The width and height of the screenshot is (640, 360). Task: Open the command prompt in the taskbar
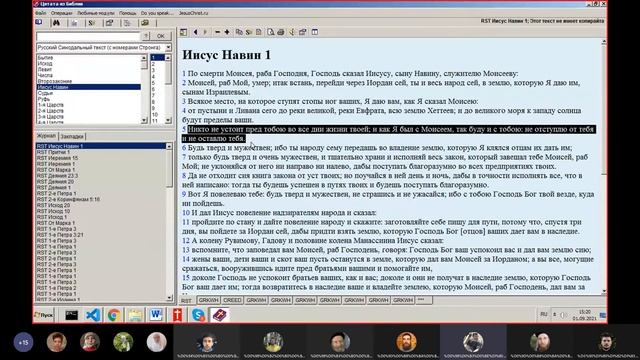pyautogui.click(x=71, y=315)
